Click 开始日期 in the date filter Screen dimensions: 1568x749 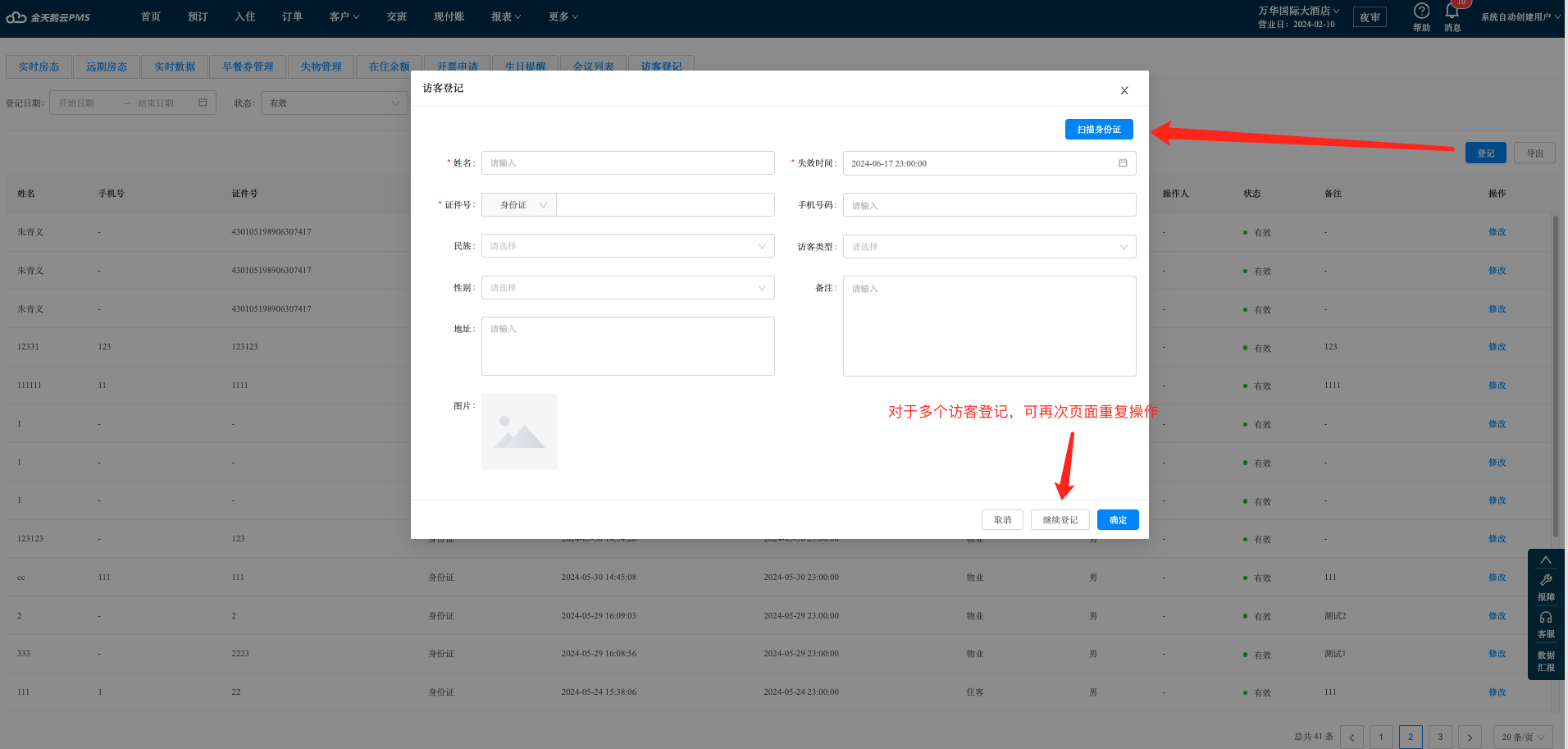(x=77, y=103)
